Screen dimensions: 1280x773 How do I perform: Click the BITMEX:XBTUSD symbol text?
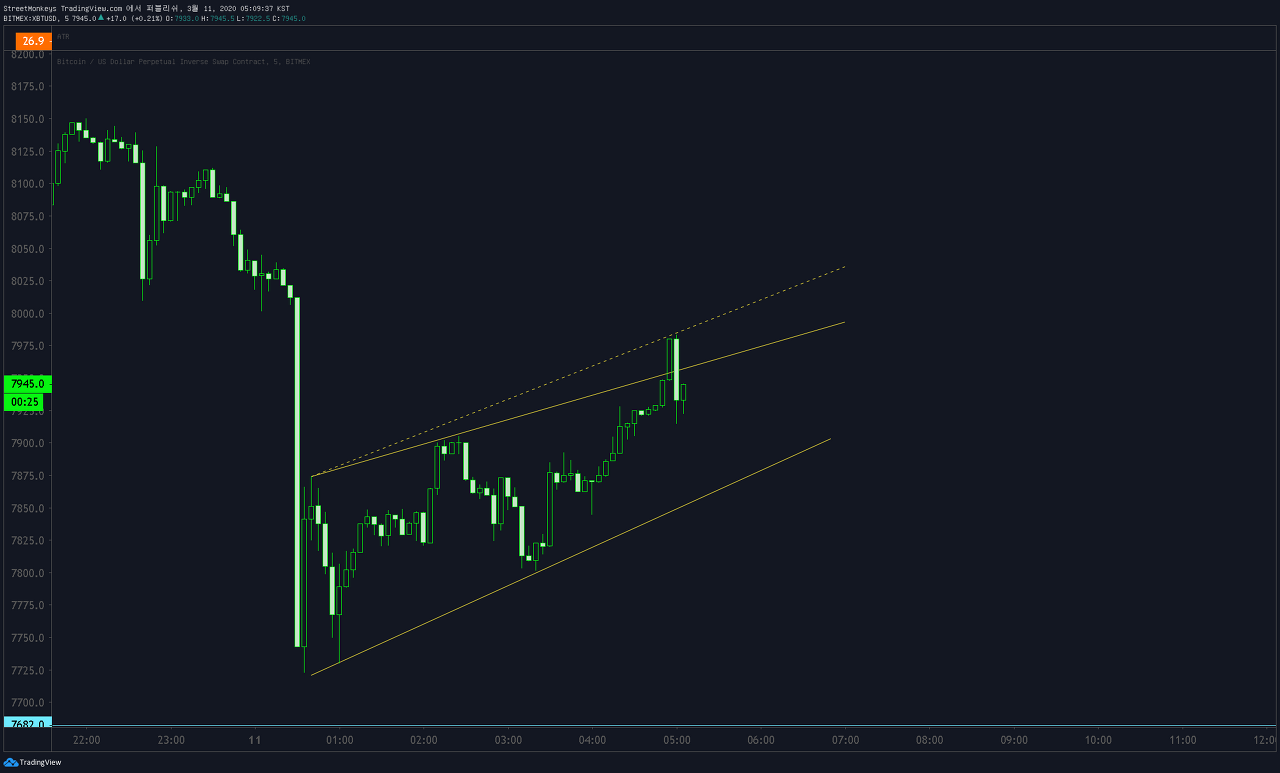pos(30,18)
